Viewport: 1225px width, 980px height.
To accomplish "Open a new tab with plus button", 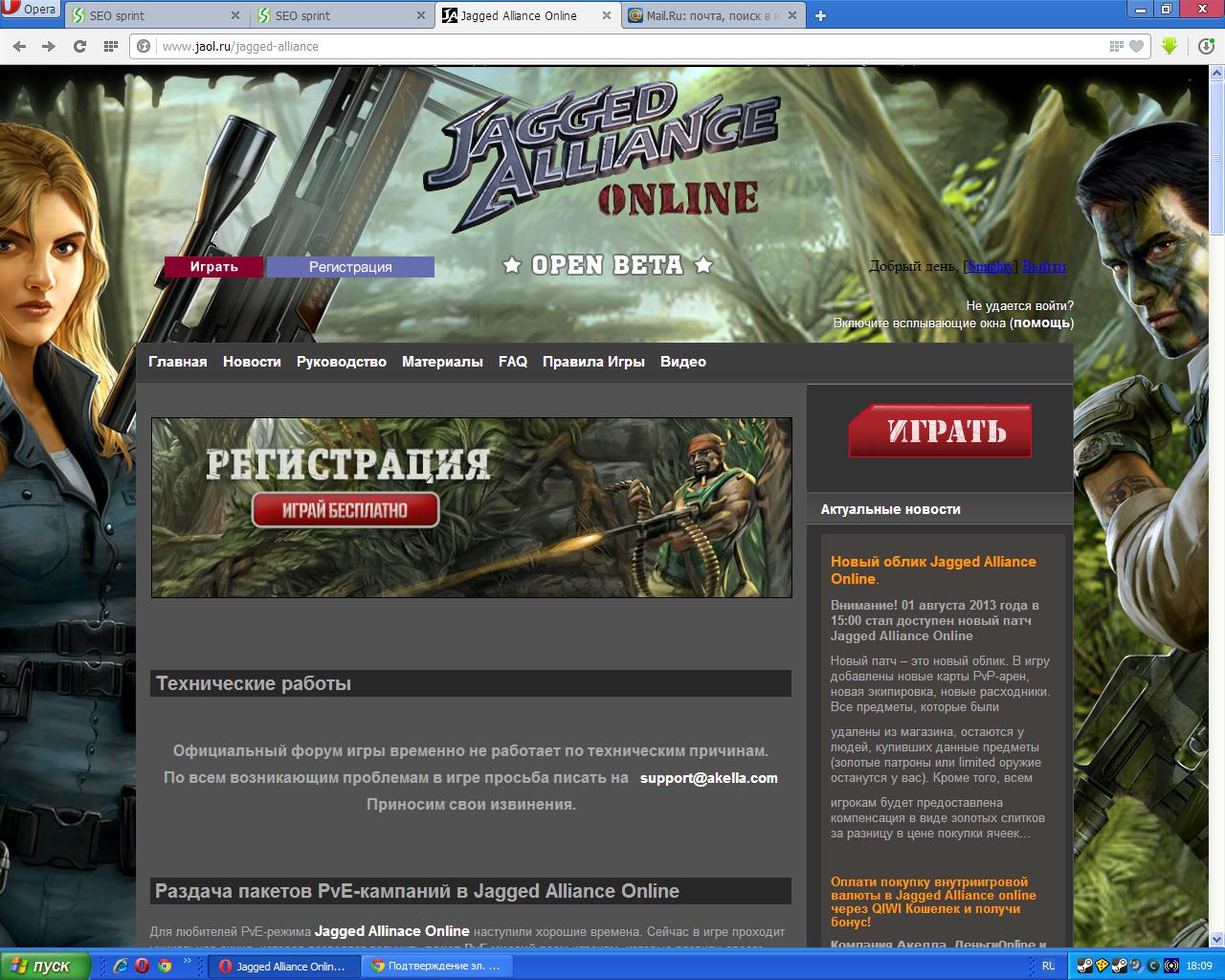I will point(820,15).
